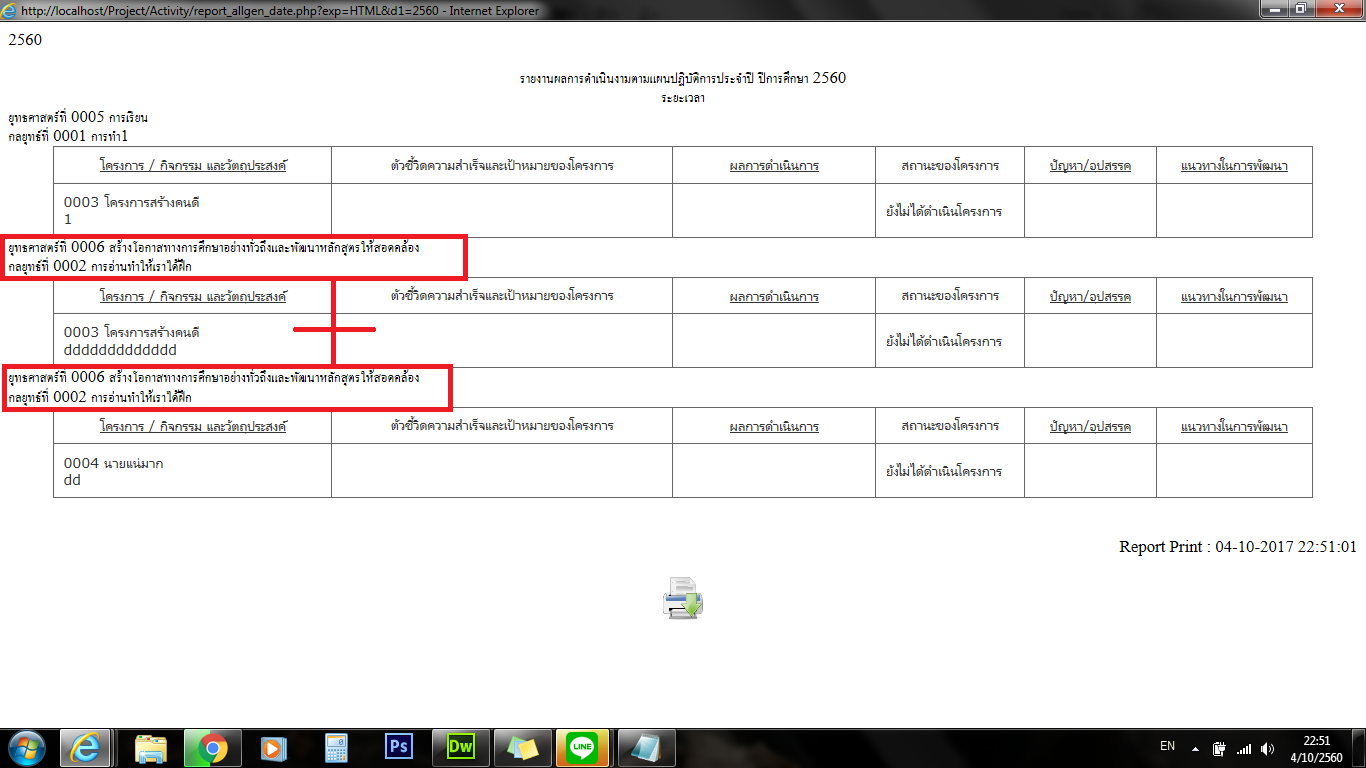This screenshot has width=1366, height=768.
Task: Open Windows Explorer folder icon in taskbar
Action: 151,747
